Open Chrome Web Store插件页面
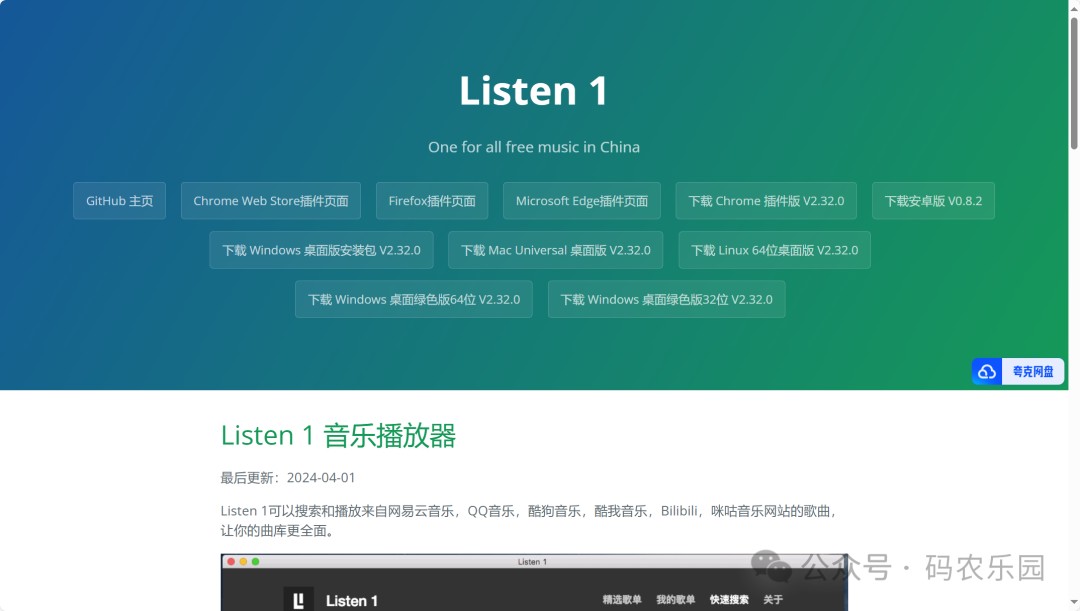Image resolution: width=1080 pixels, height=611 pixels. pos(271,200)
